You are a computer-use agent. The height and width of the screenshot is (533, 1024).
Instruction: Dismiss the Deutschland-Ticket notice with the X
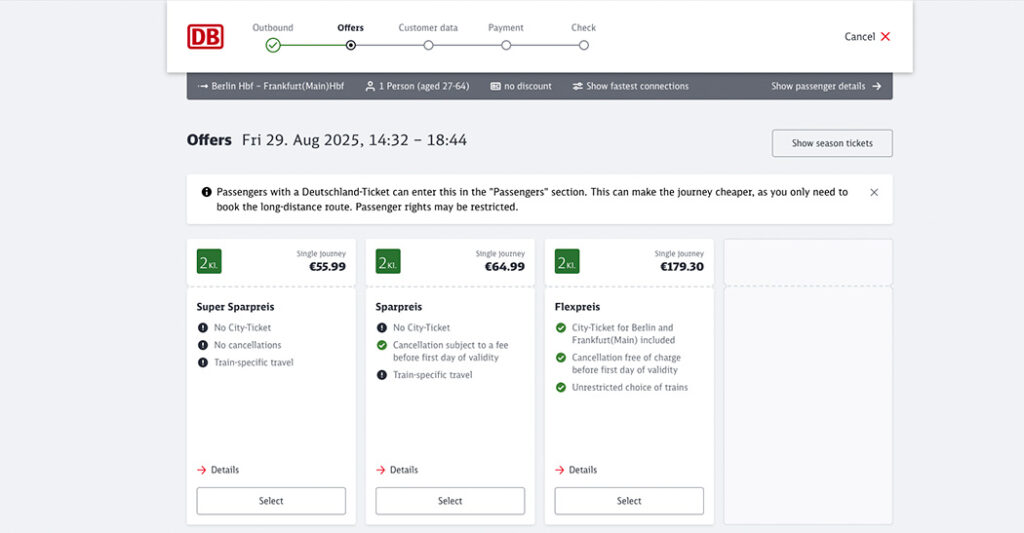(x=874, y=193)
